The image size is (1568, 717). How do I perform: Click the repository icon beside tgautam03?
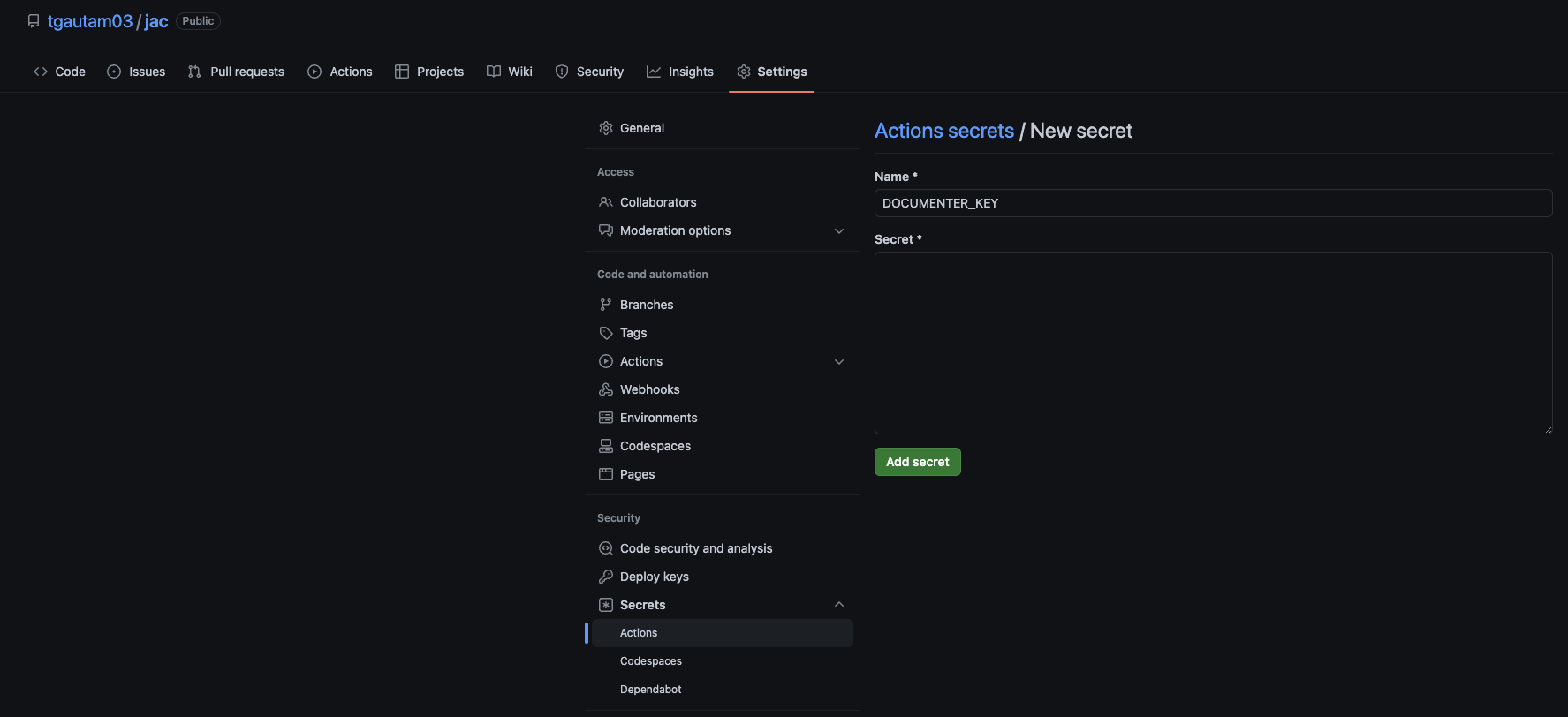(x=34, y=21)
